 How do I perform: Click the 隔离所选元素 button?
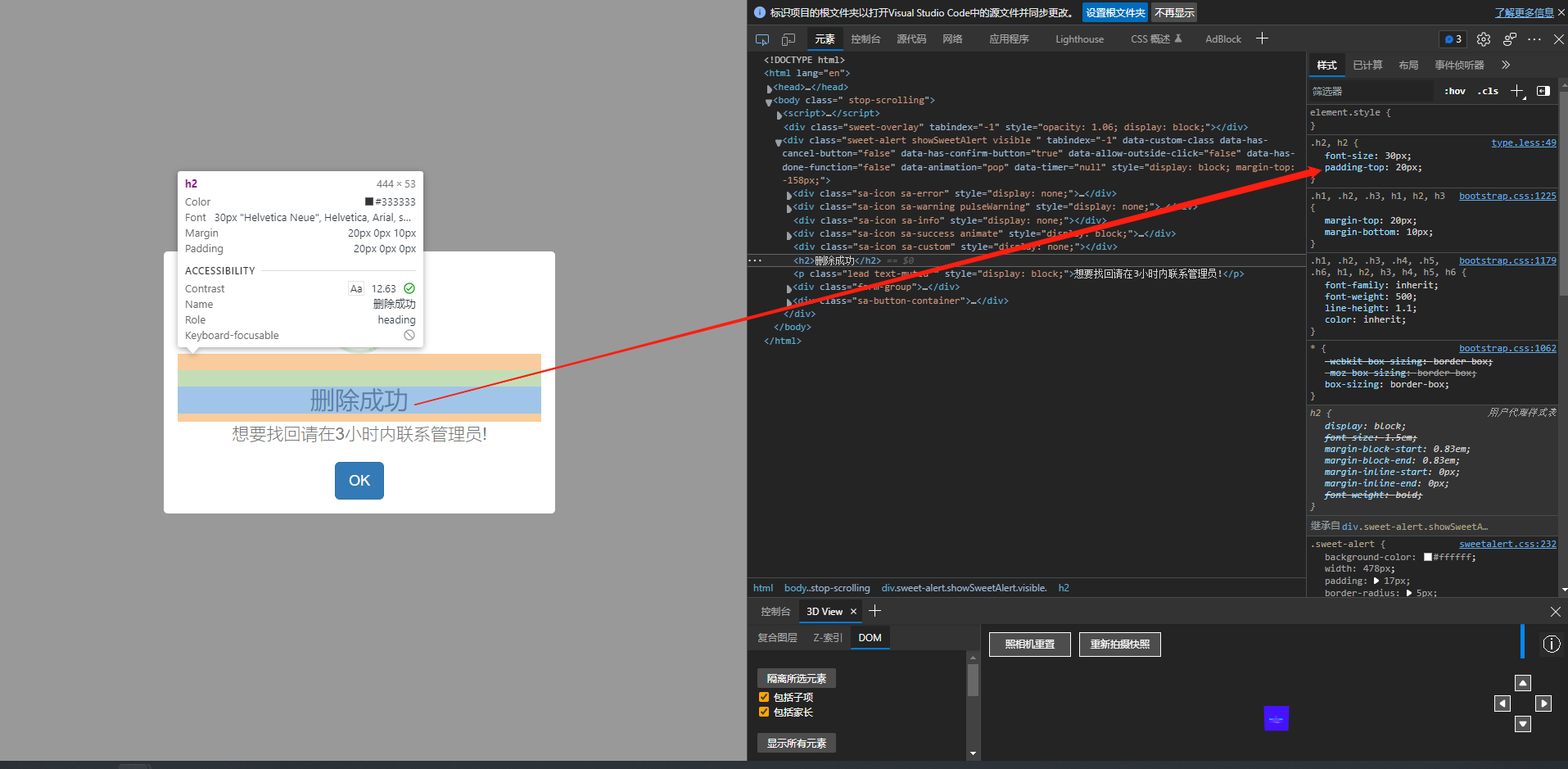click(x=797, y=678)
